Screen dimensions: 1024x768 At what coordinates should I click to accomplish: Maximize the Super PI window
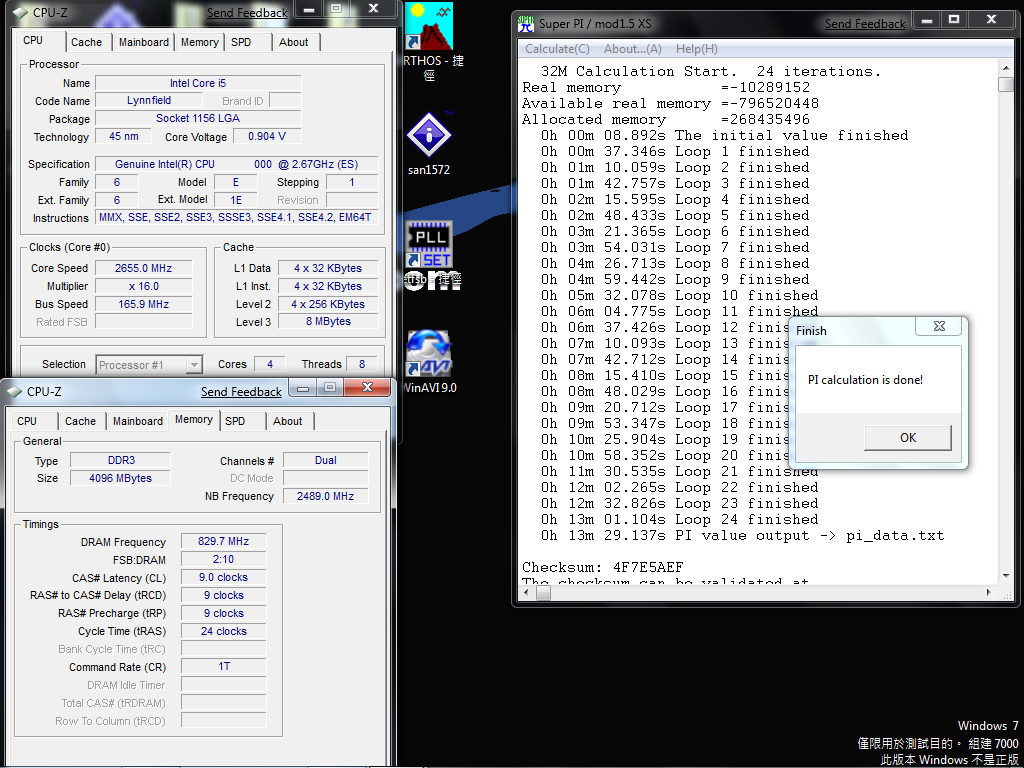954,20
